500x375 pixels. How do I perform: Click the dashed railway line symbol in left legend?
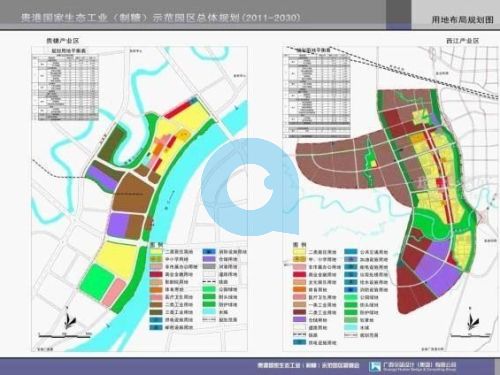209,282
